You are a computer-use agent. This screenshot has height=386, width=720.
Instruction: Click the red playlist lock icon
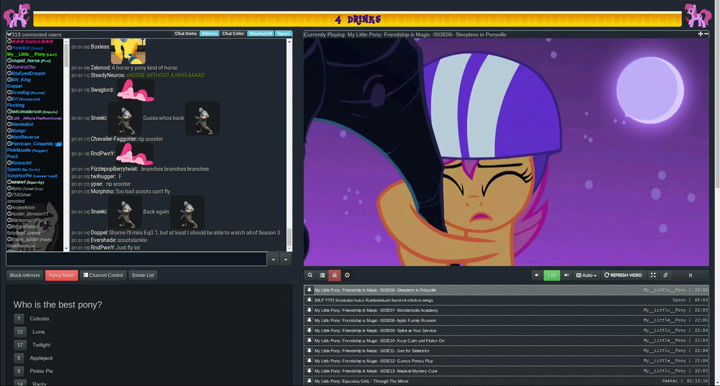pos(334,275)
